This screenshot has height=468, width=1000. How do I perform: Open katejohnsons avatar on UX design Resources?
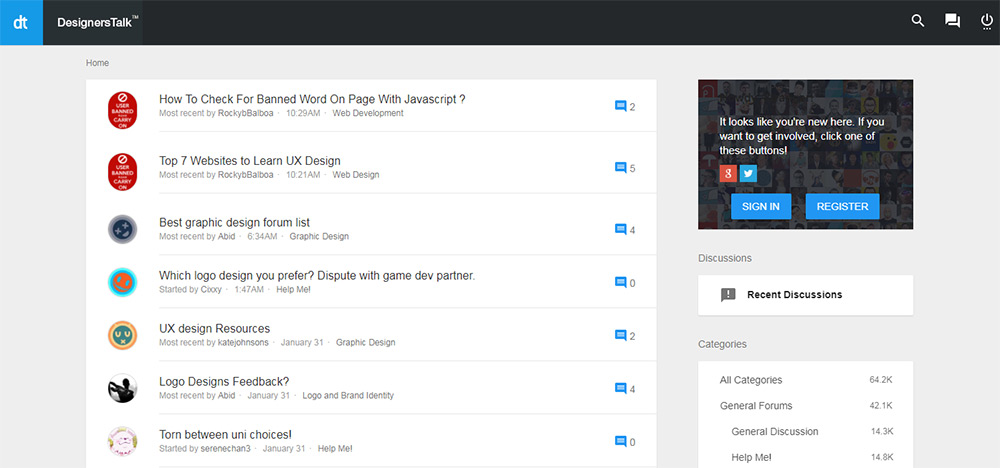point(122,335)
